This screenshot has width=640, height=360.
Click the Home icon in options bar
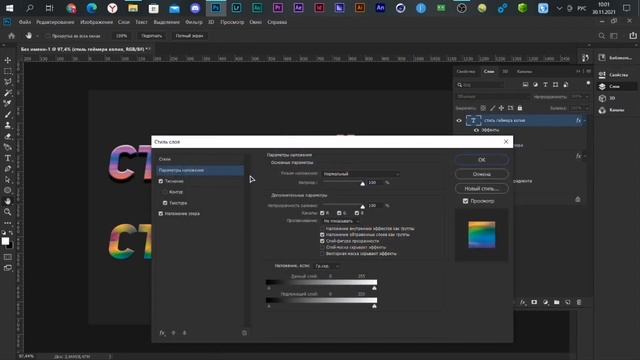coord(11,36)
